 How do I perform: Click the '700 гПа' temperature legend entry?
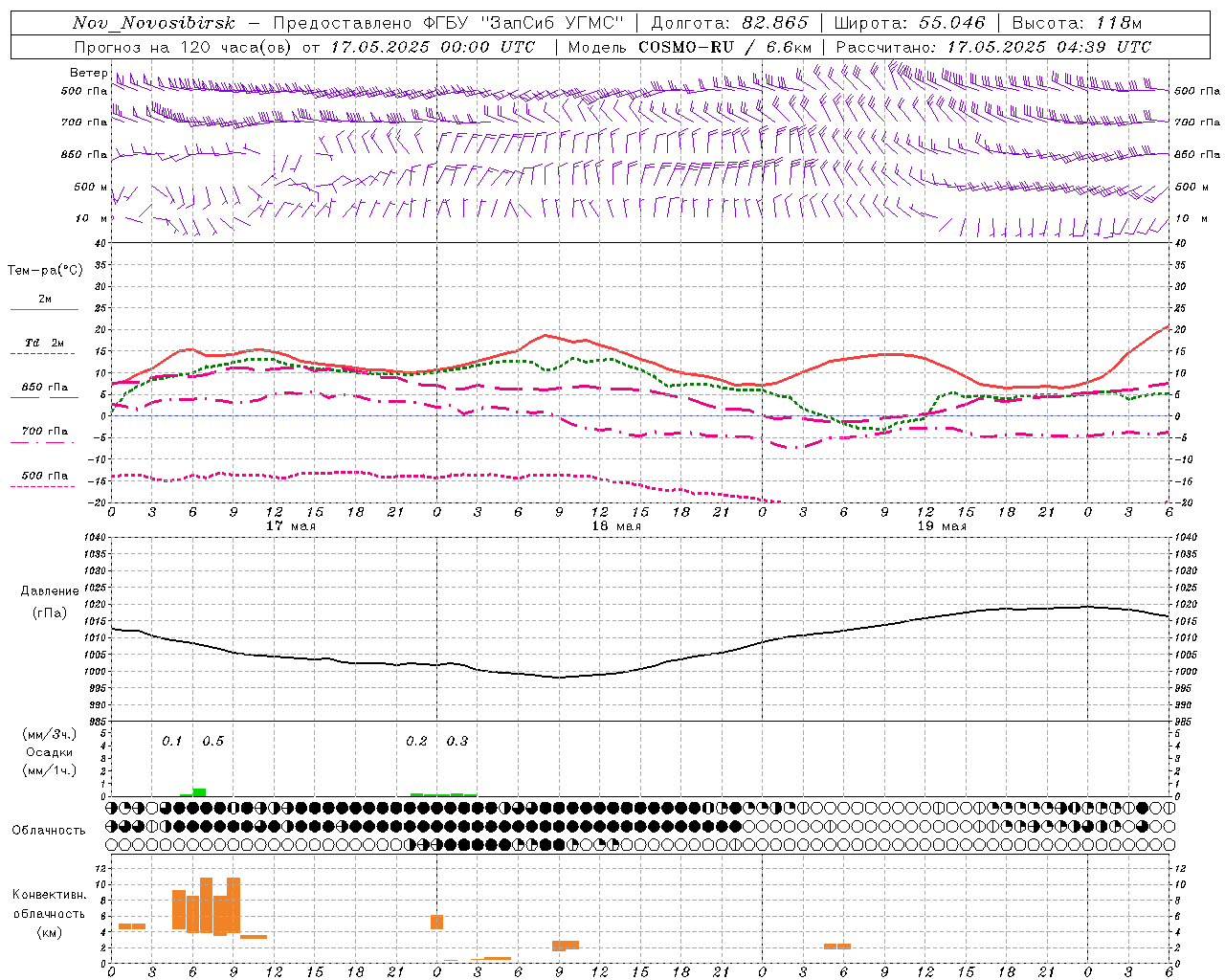[x=44, y=432]
